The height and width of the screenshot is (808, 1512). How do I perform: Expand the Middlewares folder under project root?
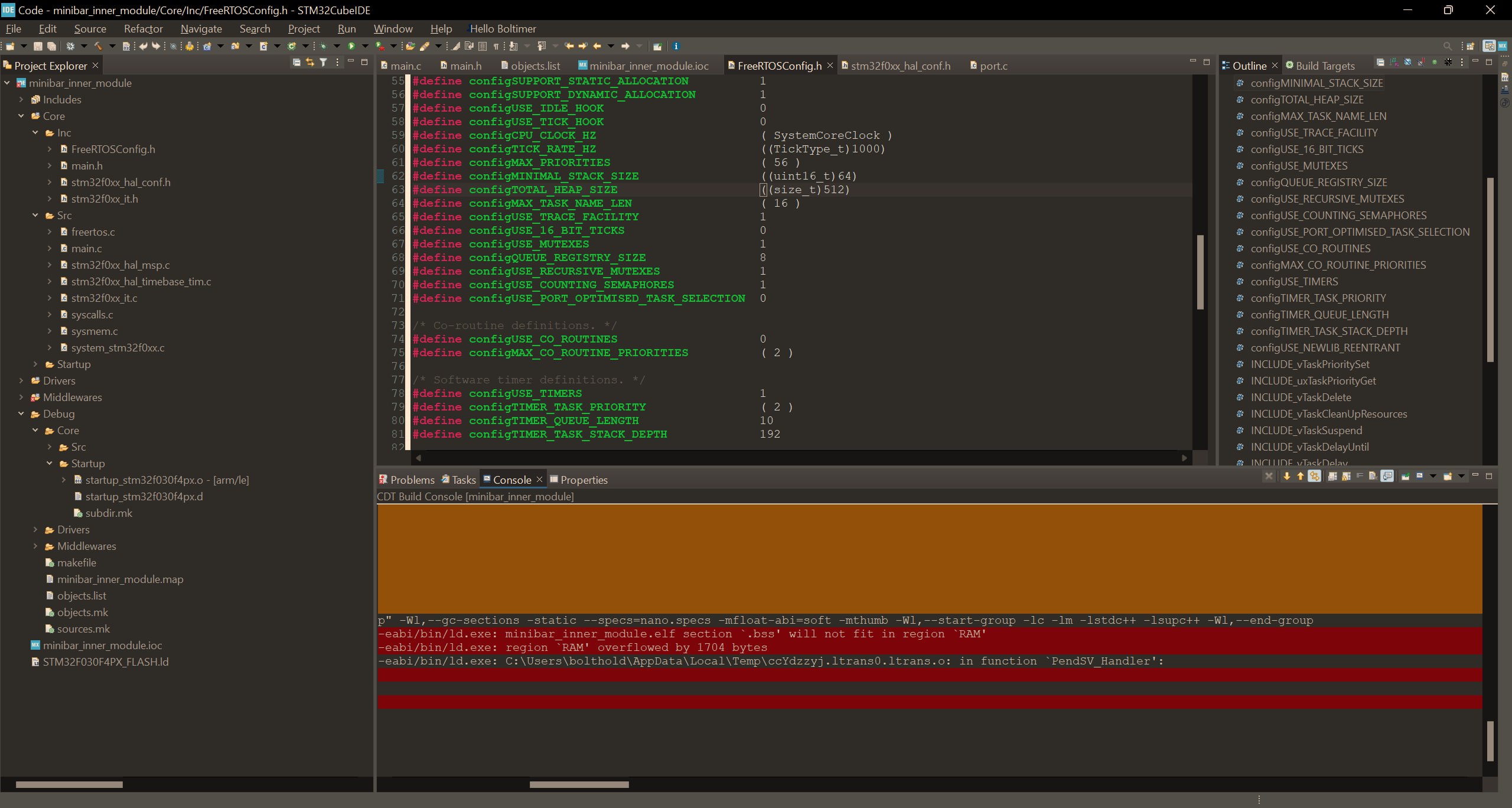point(21,398)
